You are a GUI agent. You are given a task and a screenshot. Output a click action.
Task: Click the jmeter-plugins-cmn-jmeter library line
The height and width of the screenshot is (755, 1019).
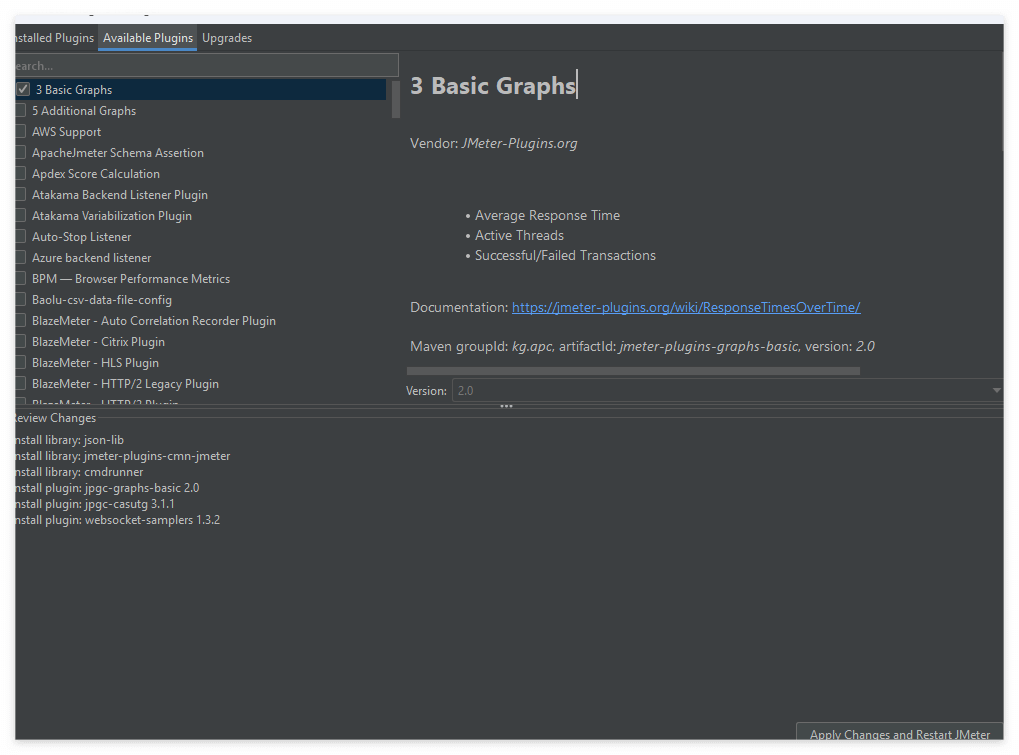[123, 456]
